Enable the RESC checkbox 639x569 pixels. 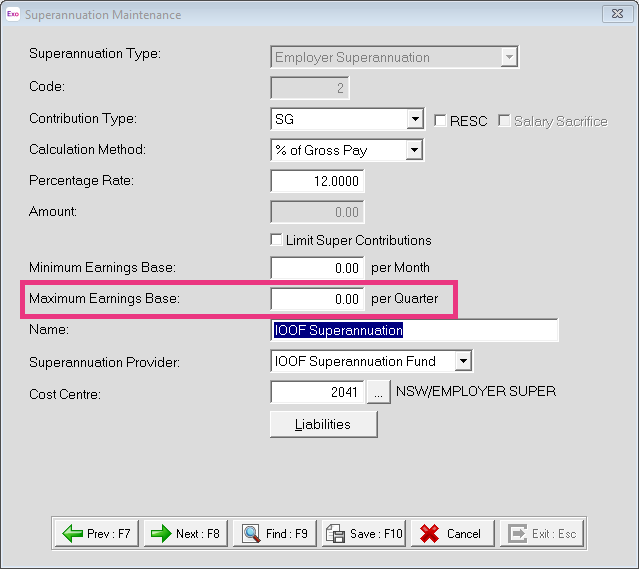point(440,121)
